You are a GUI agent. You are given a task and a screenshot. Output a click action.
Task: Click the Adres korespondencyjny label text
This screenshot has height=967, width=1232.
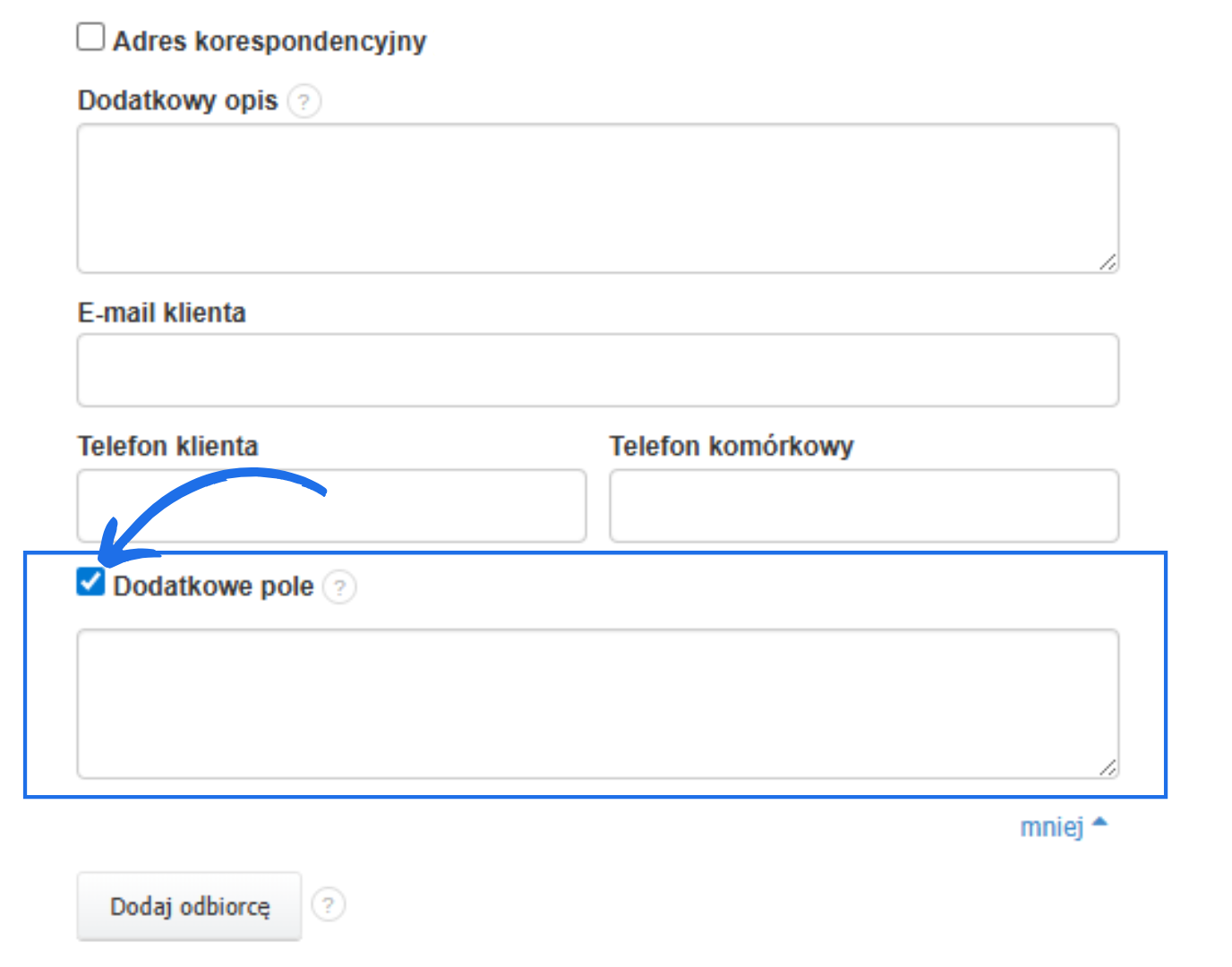click(x=269, y=41)
